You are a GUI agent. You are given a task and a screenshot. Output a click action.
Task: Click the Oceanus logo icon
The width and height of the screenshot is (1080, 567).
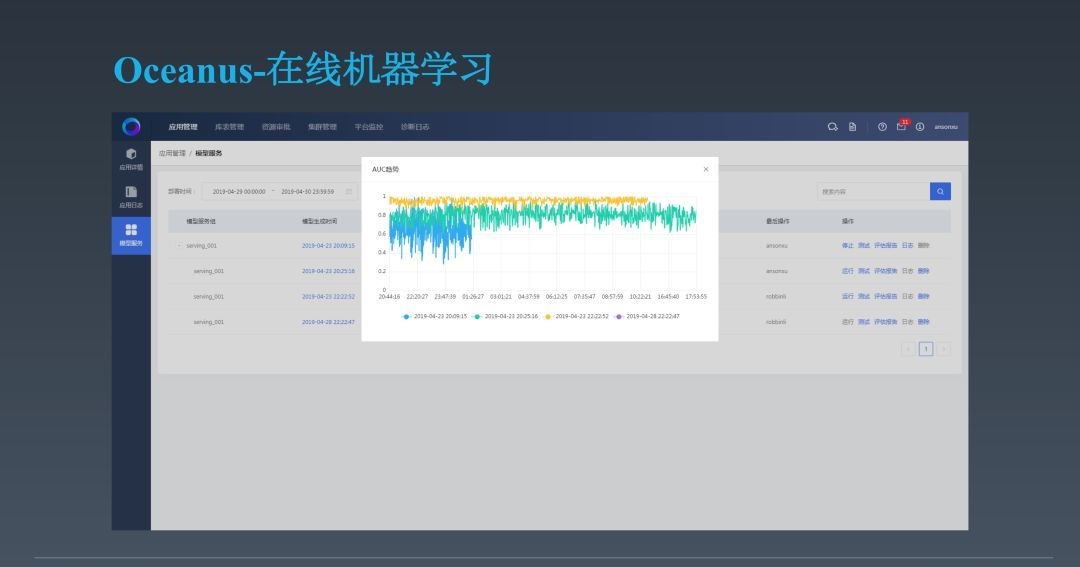pyautogui.click(x=131, y=127)
